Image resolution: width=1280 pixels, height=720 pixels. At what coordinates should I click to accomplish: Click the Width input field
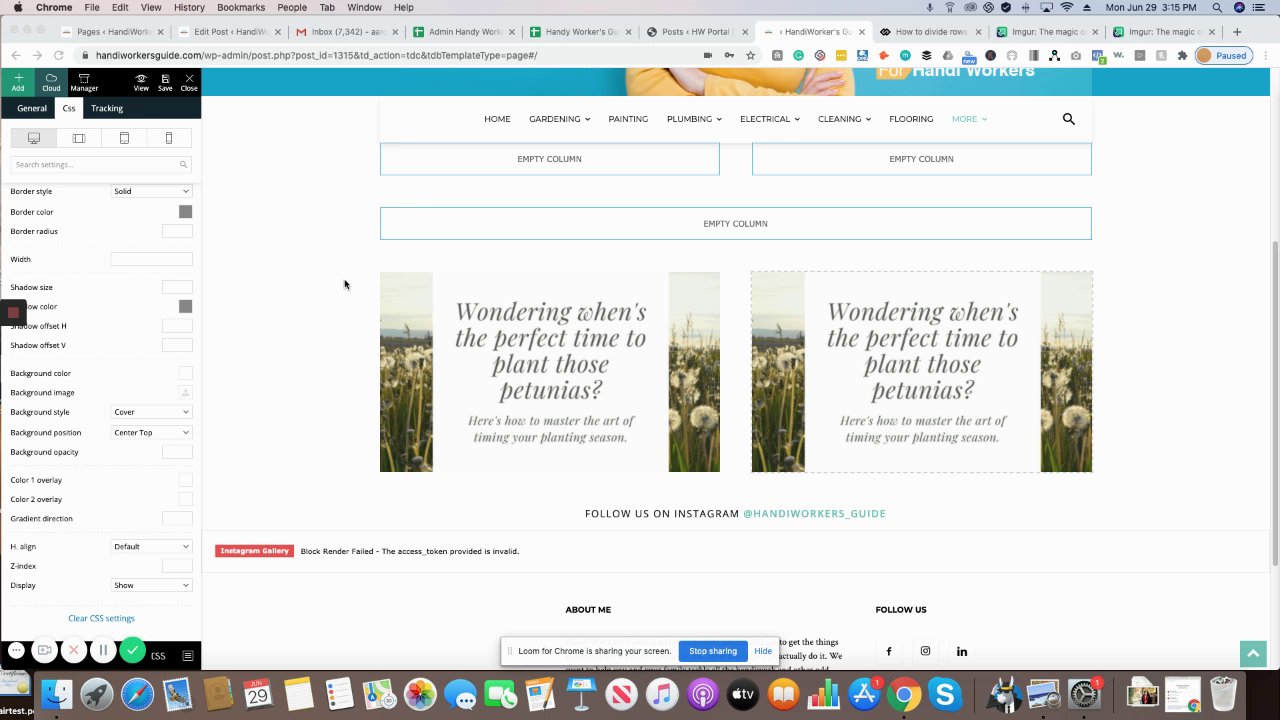click(x=151, y=259)
